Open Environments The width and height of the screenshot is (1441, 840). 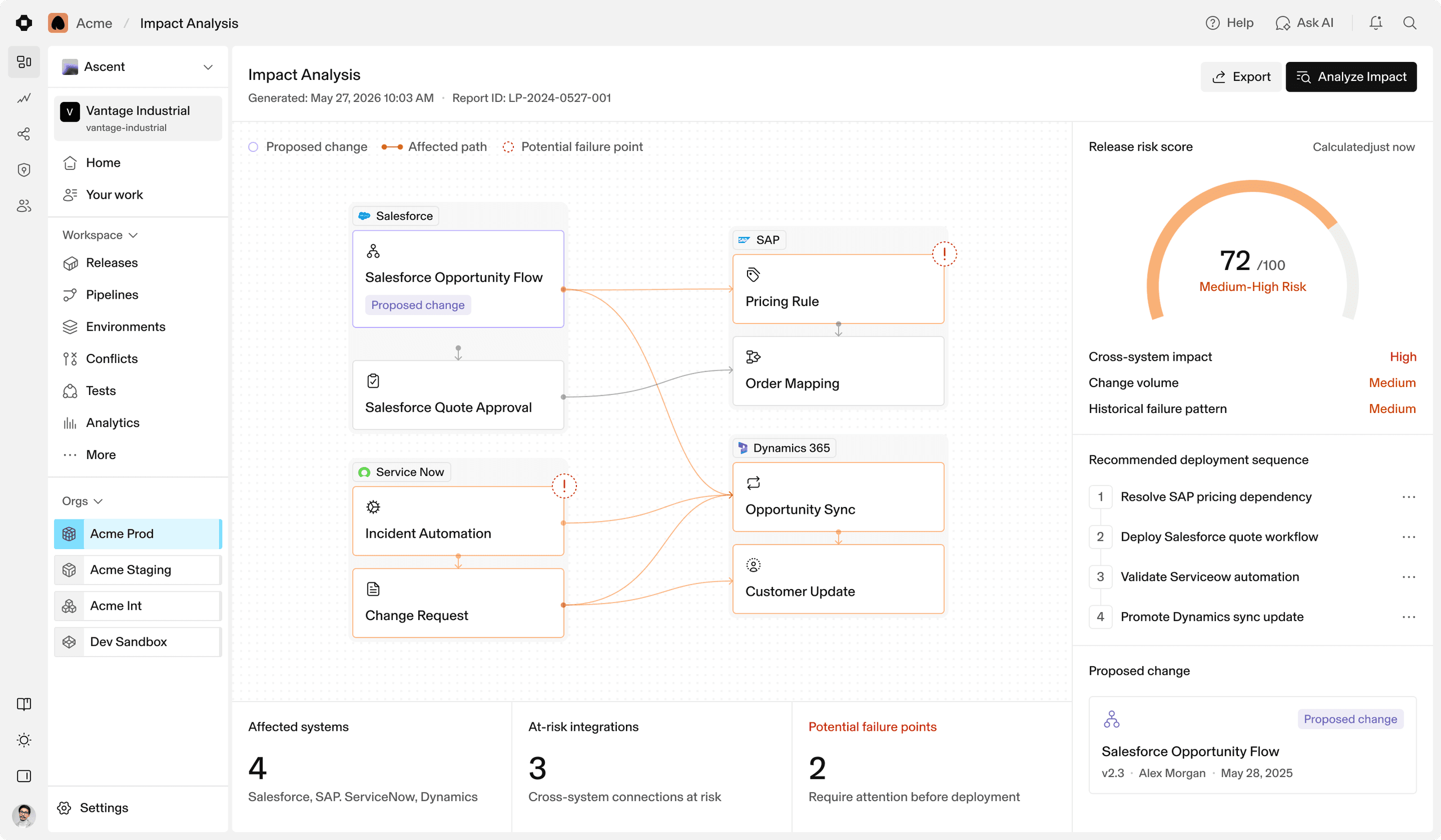(x=138, y=327)
